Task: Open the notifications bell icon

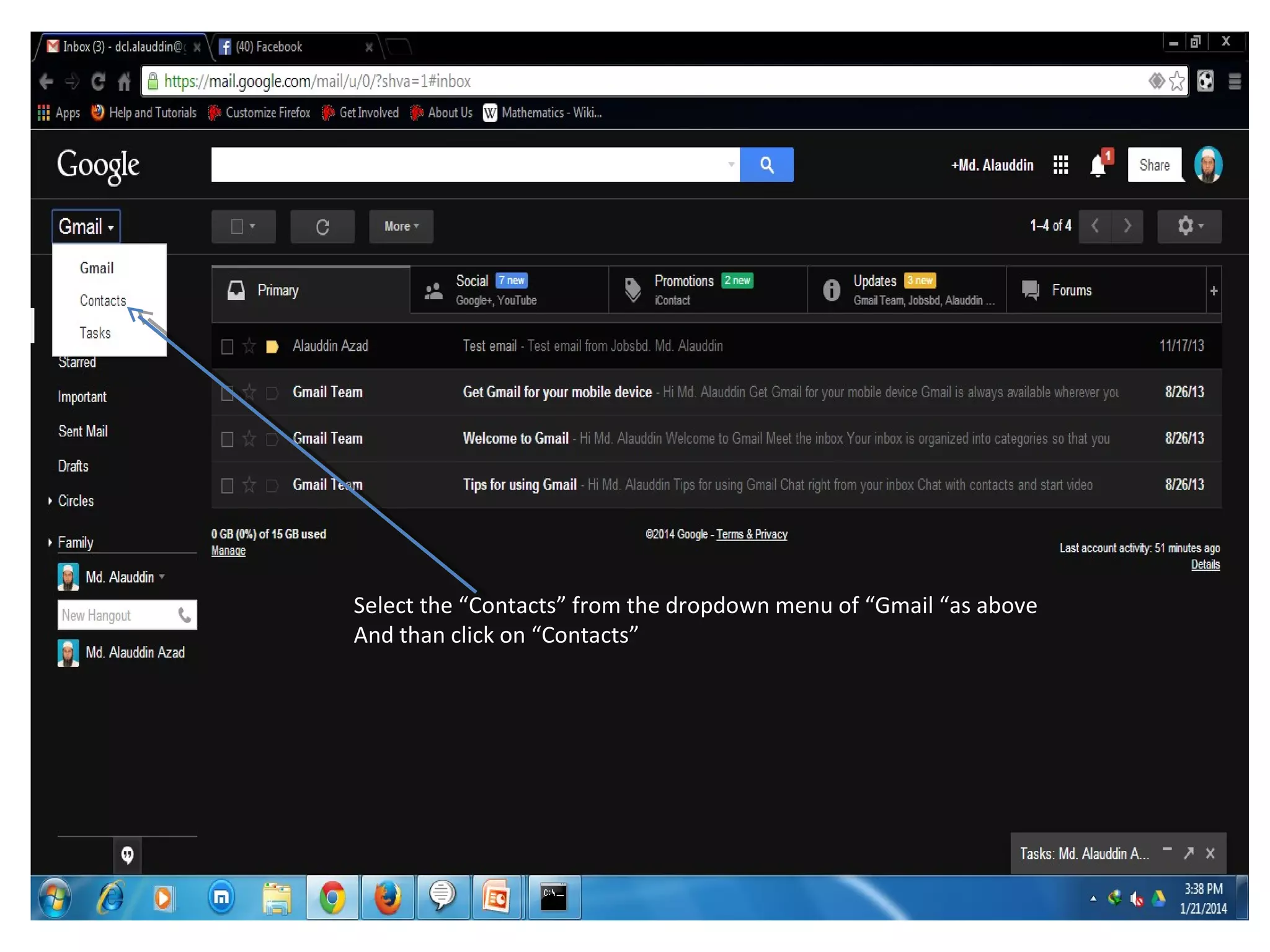Action: [1098, 166]
